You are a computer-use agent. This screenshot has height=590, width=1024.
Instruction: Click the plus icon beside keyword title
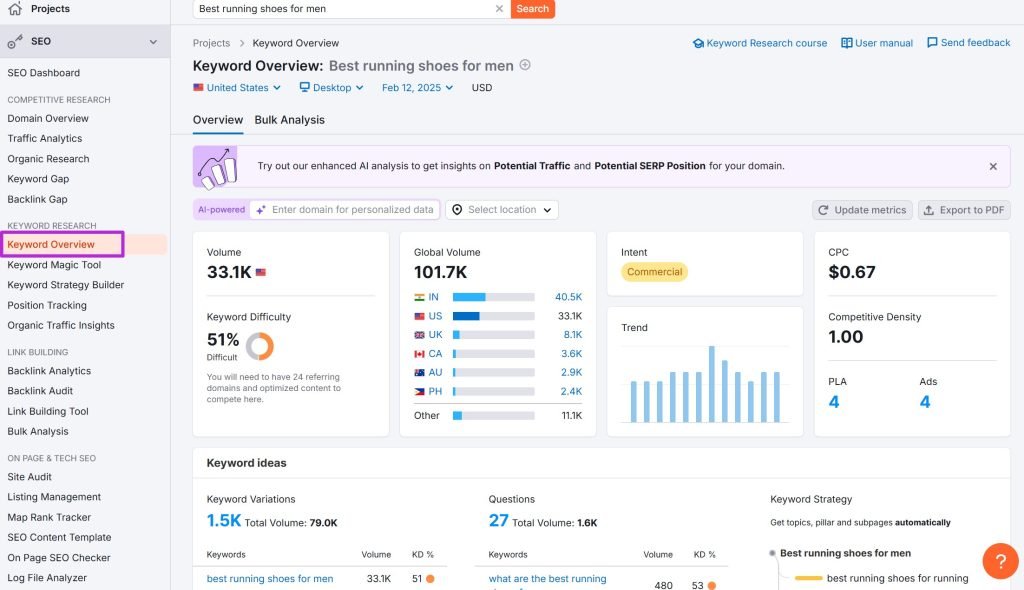525,66
